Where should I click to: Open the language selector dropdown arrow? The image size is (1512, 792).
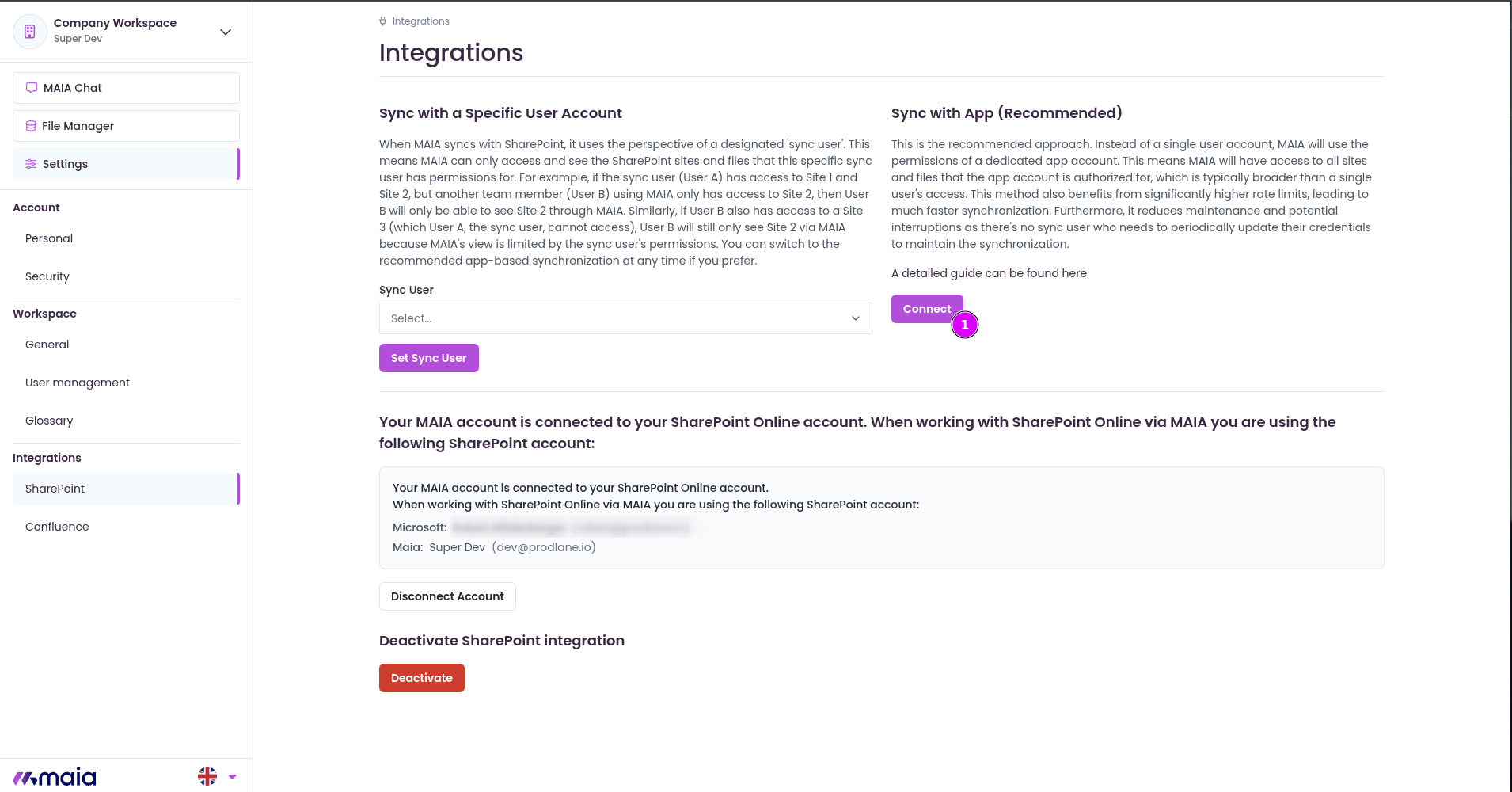[232, 777]
